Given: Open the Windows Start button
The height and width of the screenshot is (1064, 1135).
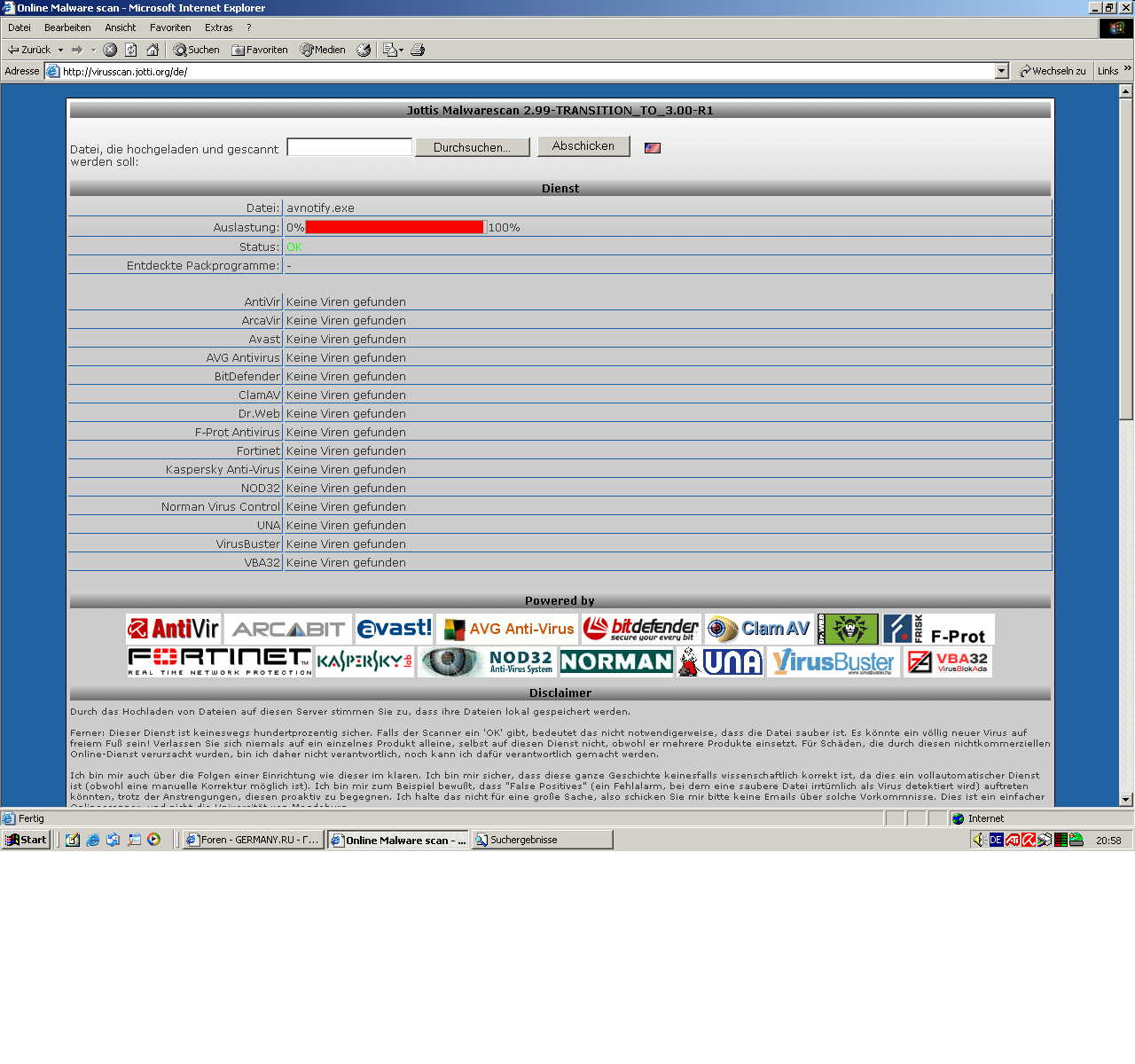Looking at the screenshot, I should [26, 840].
